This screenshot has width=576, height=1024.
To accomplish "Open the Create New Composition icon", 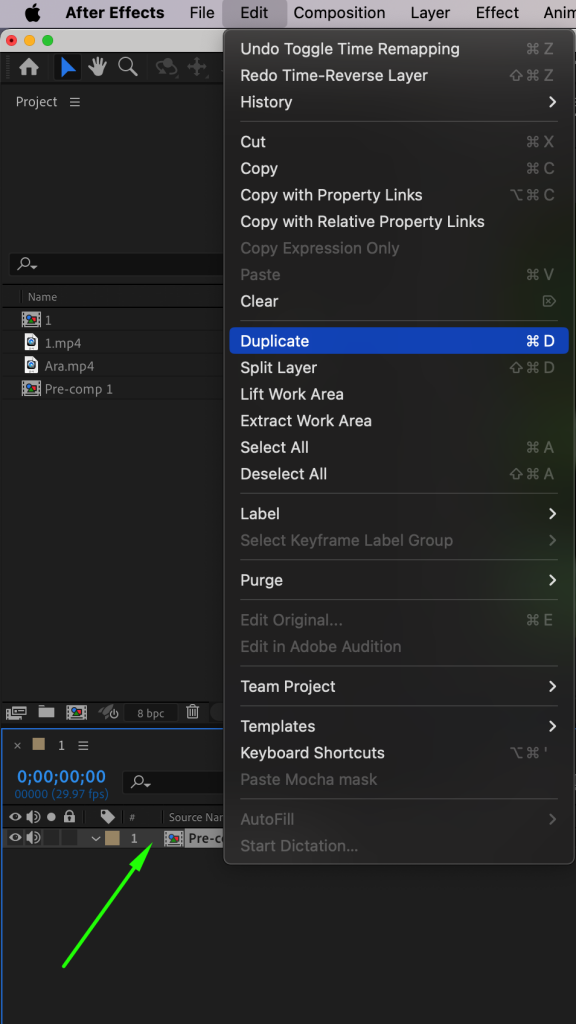I will 77,713.
